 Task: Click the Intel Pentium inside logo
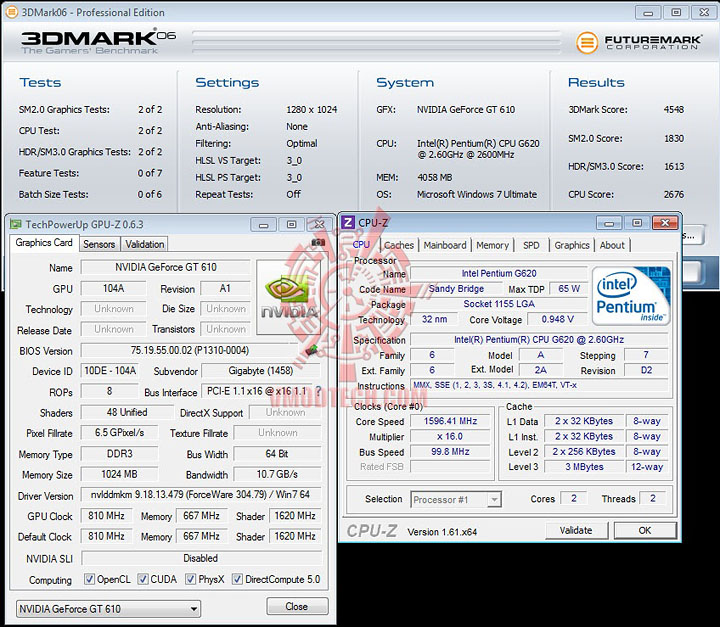point(631,296)
